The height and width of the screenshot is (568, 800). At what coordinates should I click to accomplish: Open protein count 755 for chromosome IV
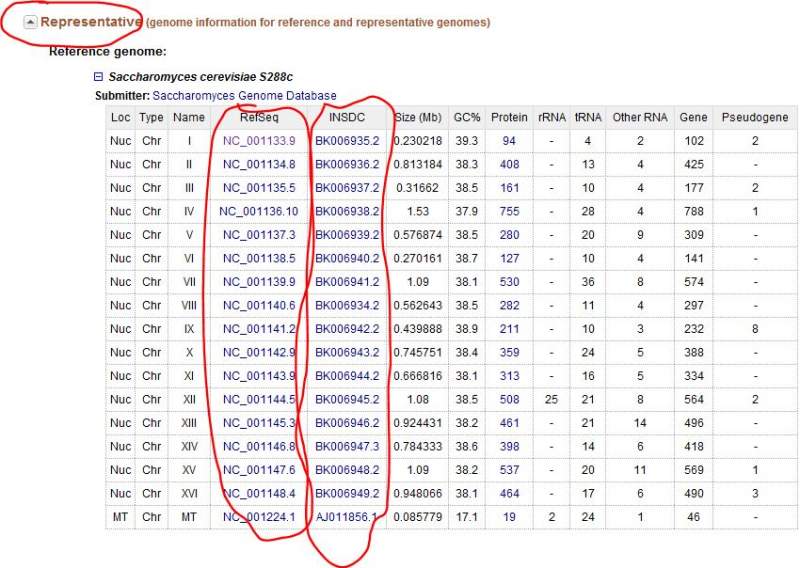click(509, 211)
